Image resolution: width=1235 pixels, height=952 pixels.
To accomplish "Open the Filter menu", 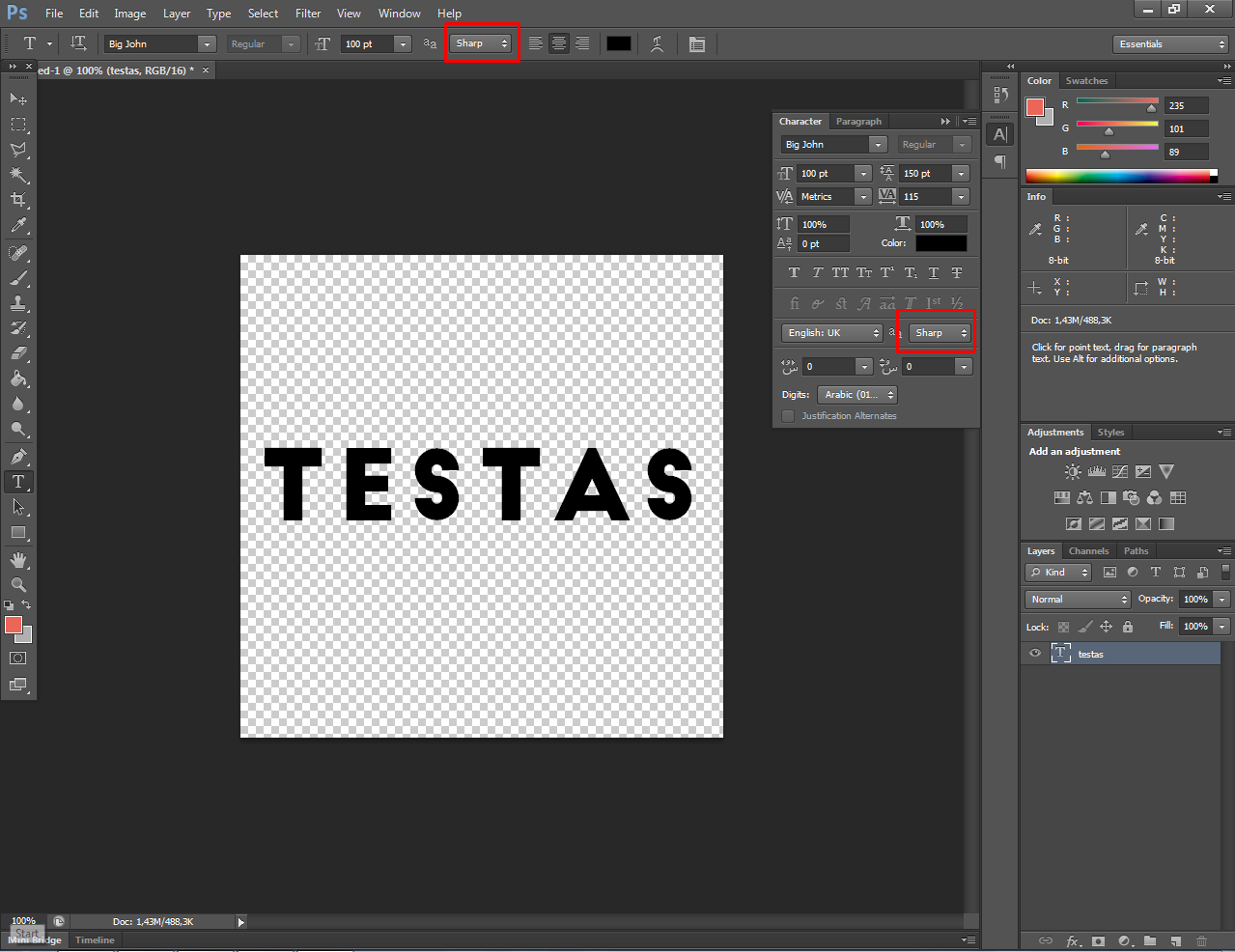I will coord(308,14).
